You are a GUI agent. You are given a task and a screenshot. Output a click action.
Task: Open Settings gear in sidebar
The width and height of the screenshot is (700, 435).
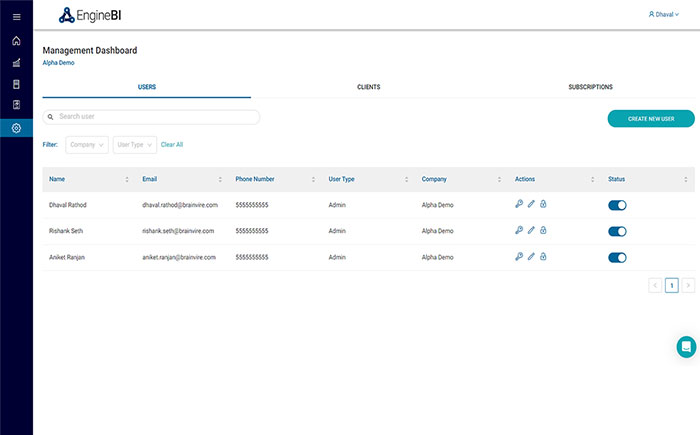(17, 128)
